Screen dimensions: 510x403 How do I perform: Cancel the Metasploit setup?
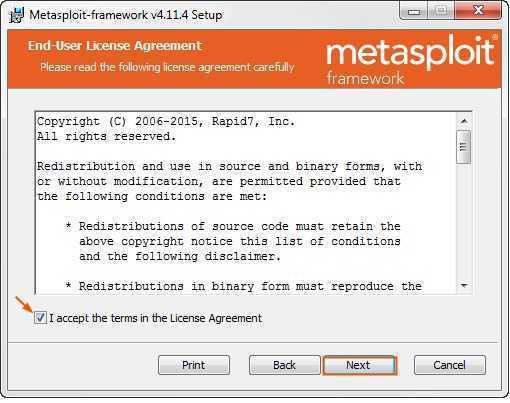(x=450, y=365)
